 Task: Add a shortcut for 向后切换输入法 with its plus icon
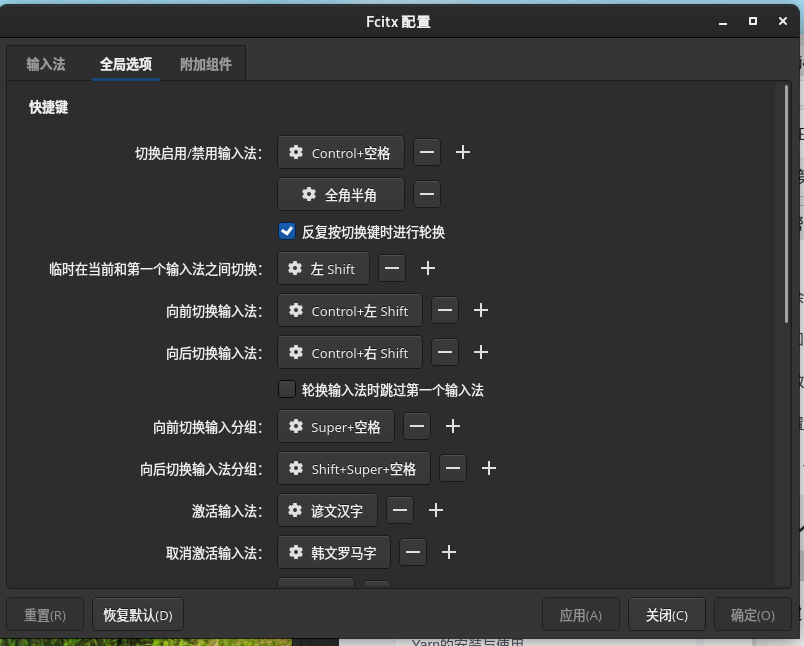tap(480, 352)
